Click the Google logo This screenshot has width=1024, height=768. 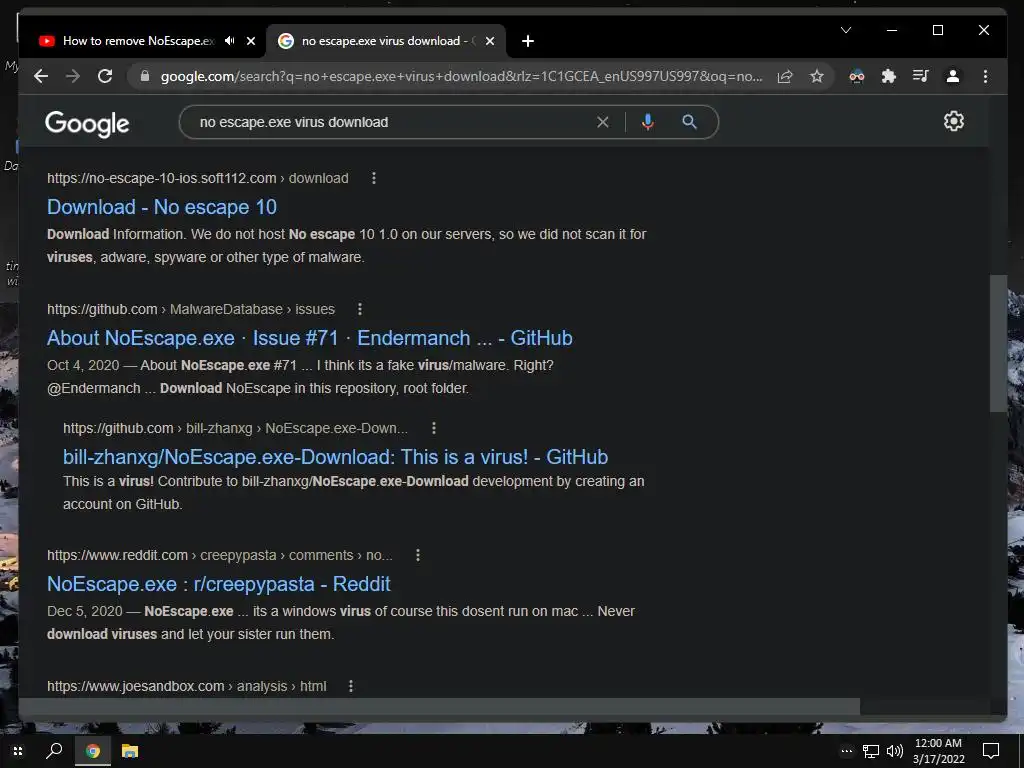[87, 123]
